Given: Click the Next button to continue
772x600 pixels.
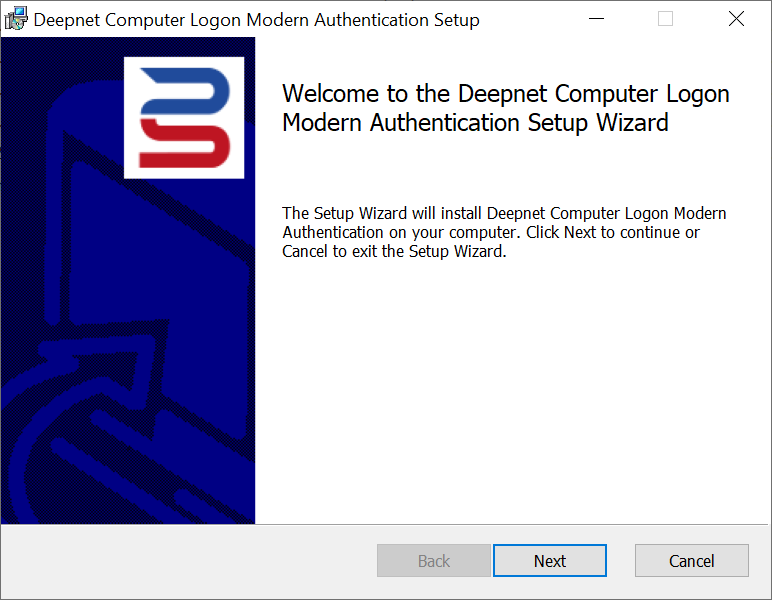Looking at the screenshot, I should pyautogui.click(x=549, y=561).
